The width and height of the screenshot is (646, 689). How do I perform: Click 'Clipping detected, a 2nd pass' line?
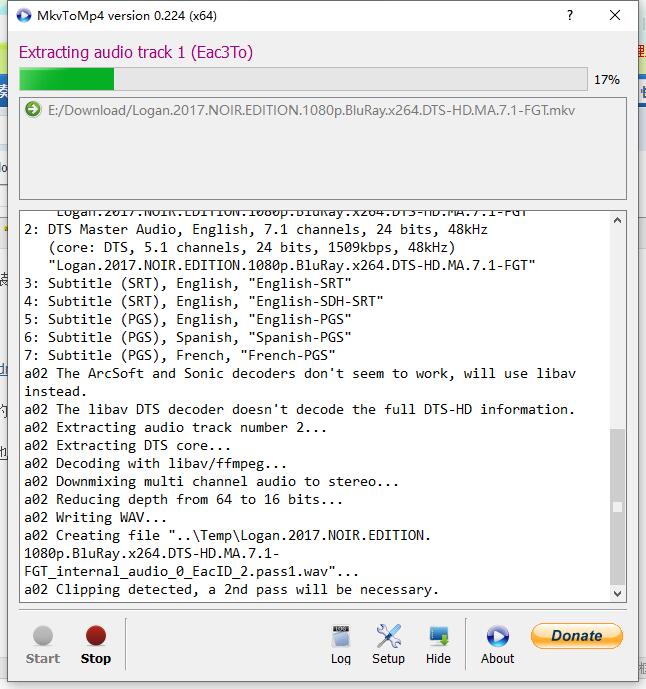click(x=232, y=590)
